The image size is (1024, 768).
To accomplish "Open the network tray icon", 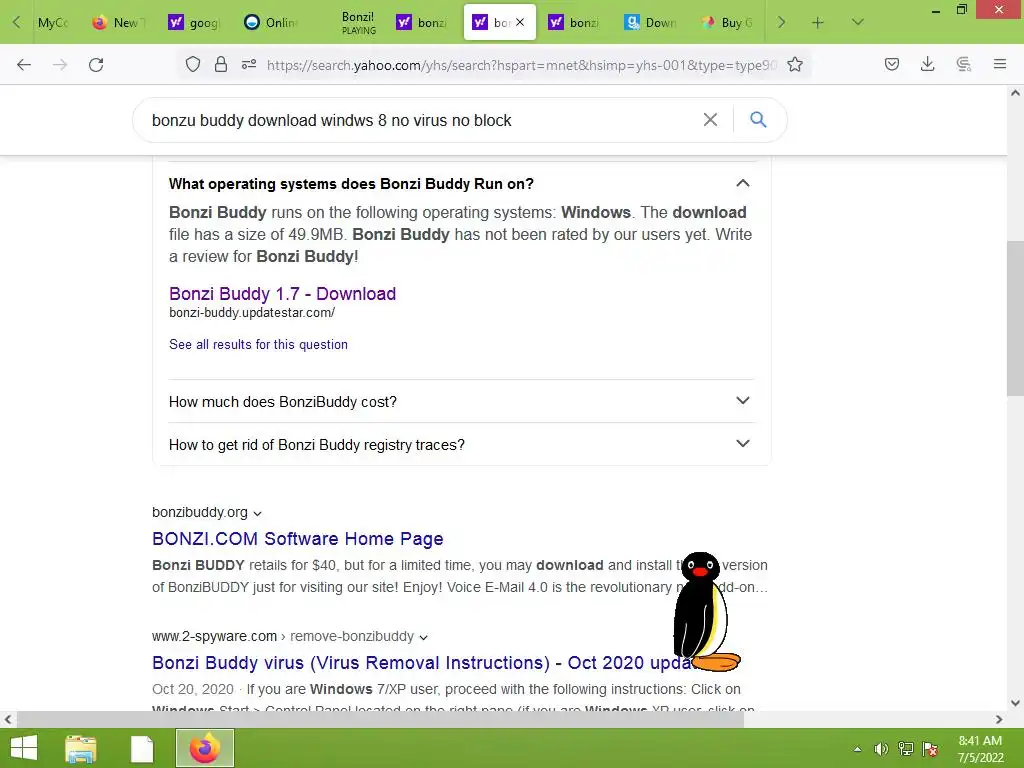I will point(905,749).
